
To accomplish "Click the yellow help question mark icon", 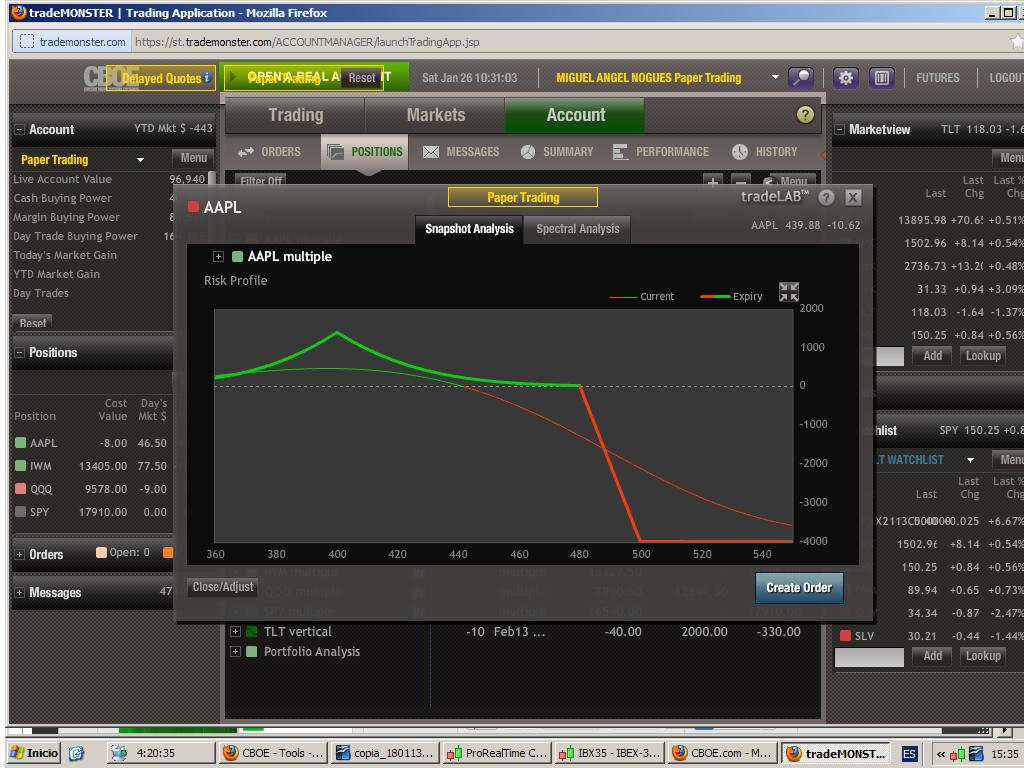I will coord(805,115).
